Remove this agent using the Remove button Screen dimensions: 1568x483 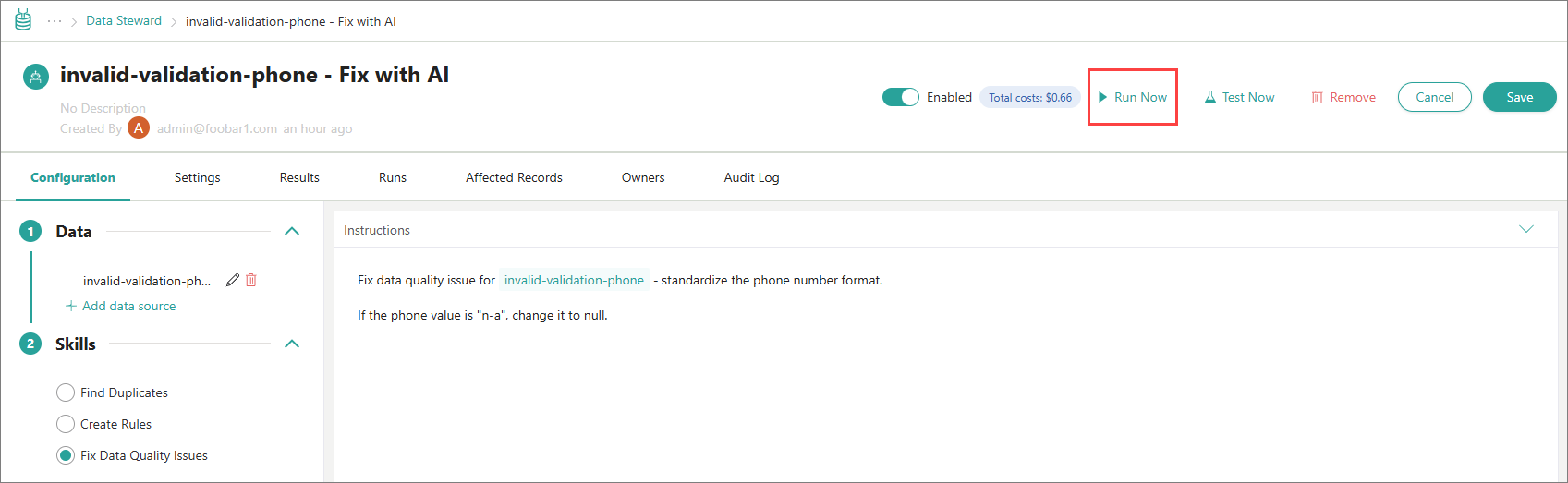pyautogui.click(x=1343, y=97)
